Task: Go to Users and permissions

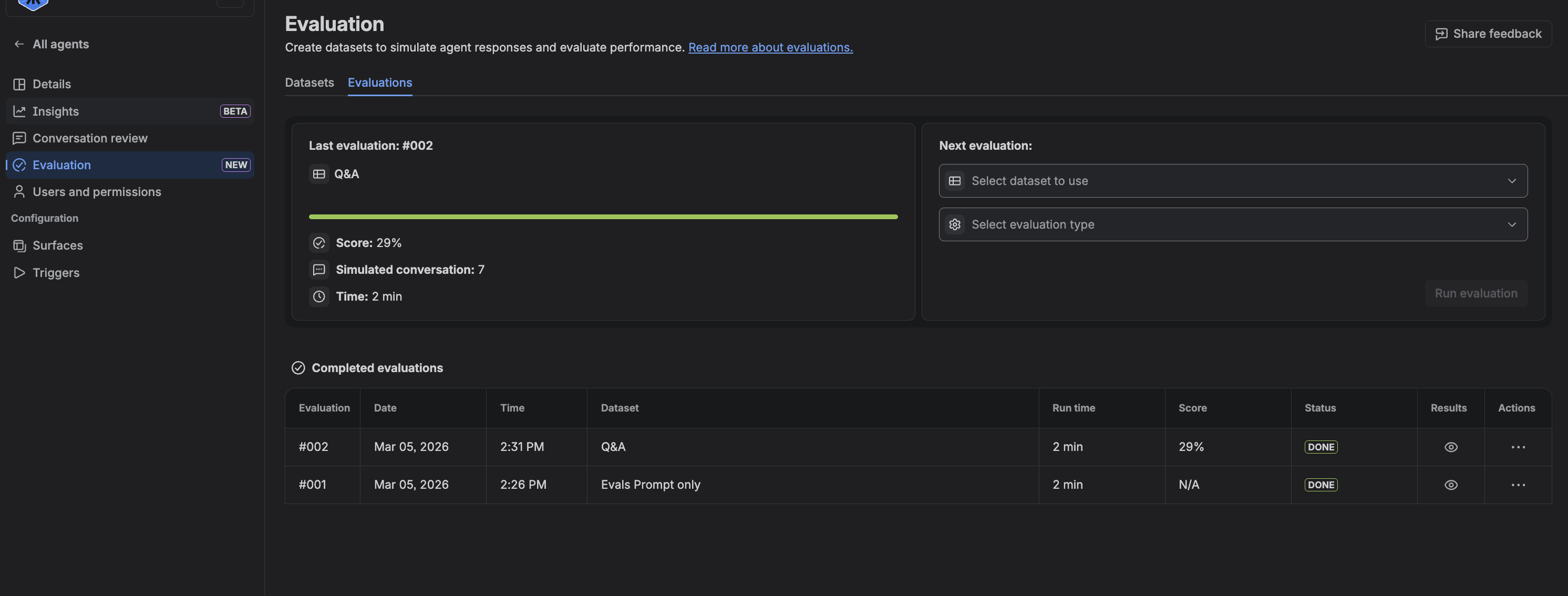Action: tap(130, 192)
